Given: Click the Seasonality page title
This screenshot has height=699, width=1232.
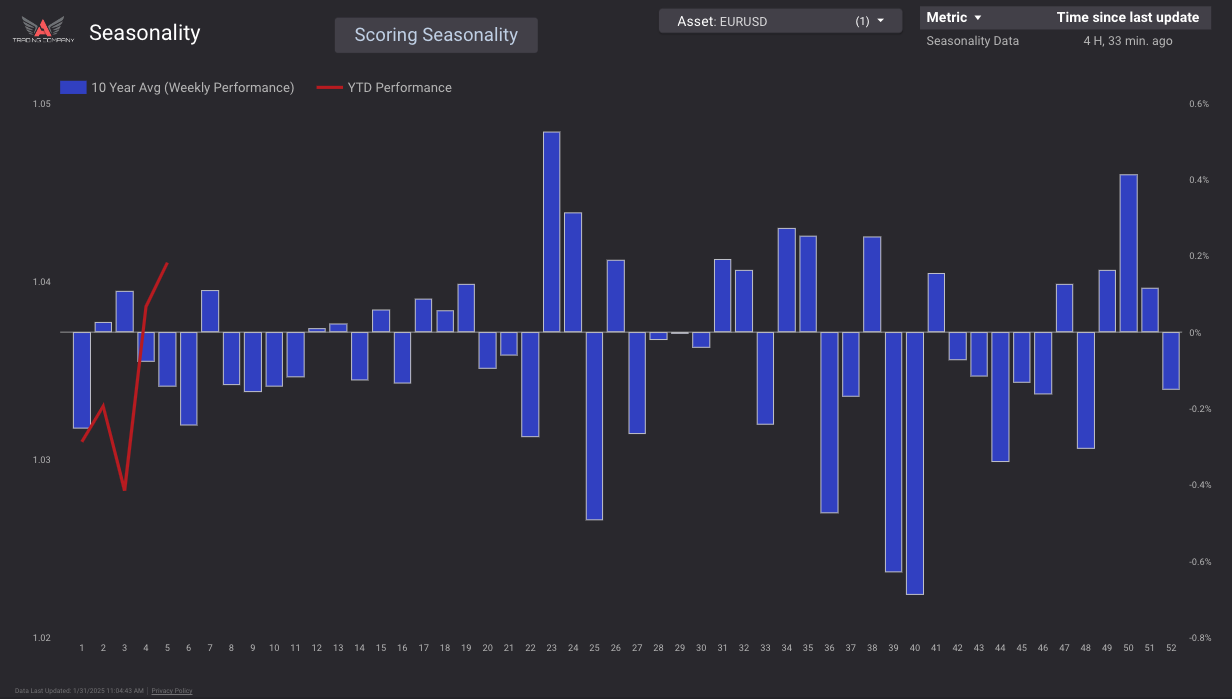Looking at the screenshot, I should tap(144, 32).
